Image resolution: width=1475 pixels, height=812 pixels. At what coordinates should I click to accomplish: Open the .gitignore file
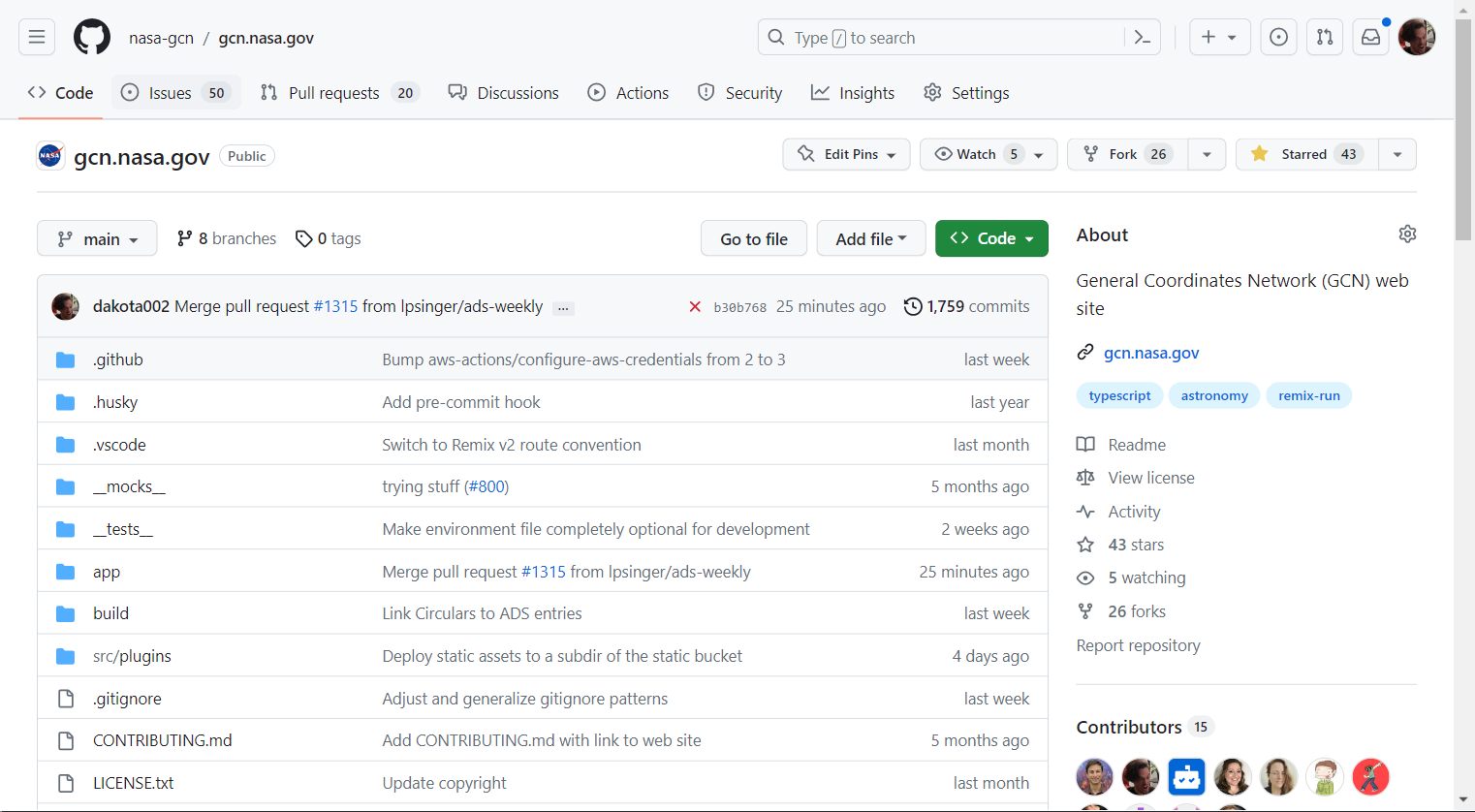coord(127,699)
